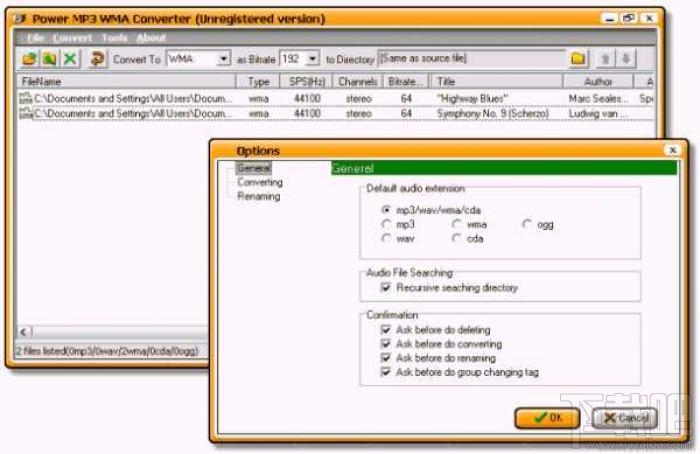Click the 2 files listed status bar text
The width and height of the screenshot is (700, 454).
[107, 351]
